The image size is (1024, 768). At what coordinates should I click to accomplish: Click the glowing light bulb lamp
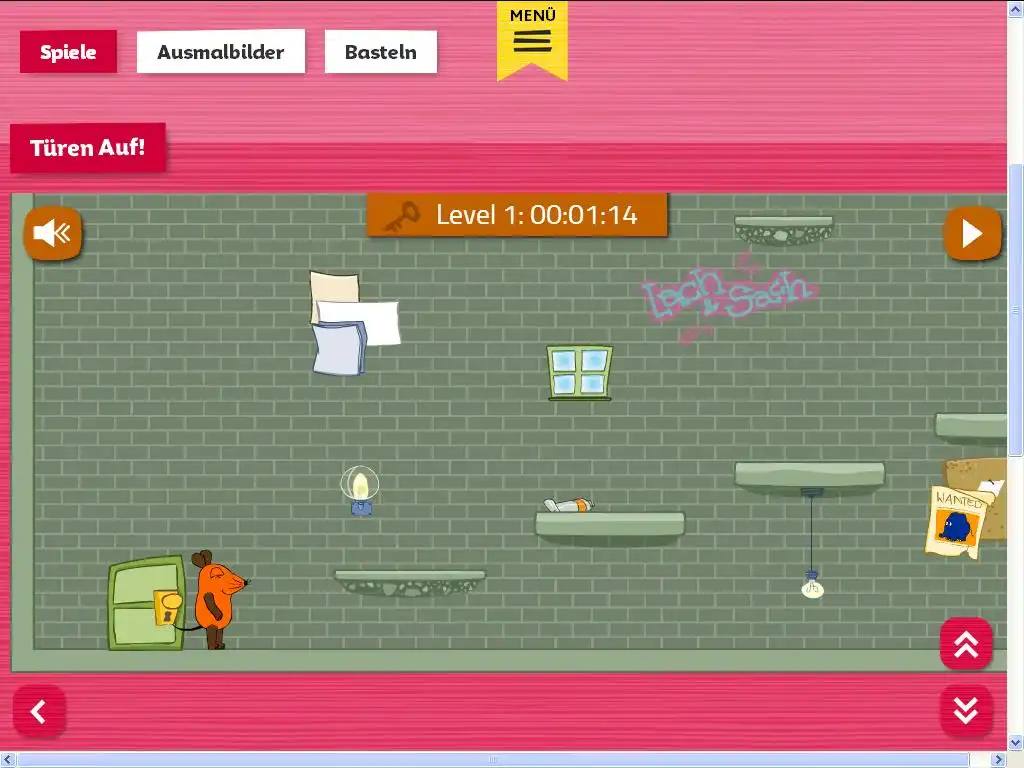[360, 490]
